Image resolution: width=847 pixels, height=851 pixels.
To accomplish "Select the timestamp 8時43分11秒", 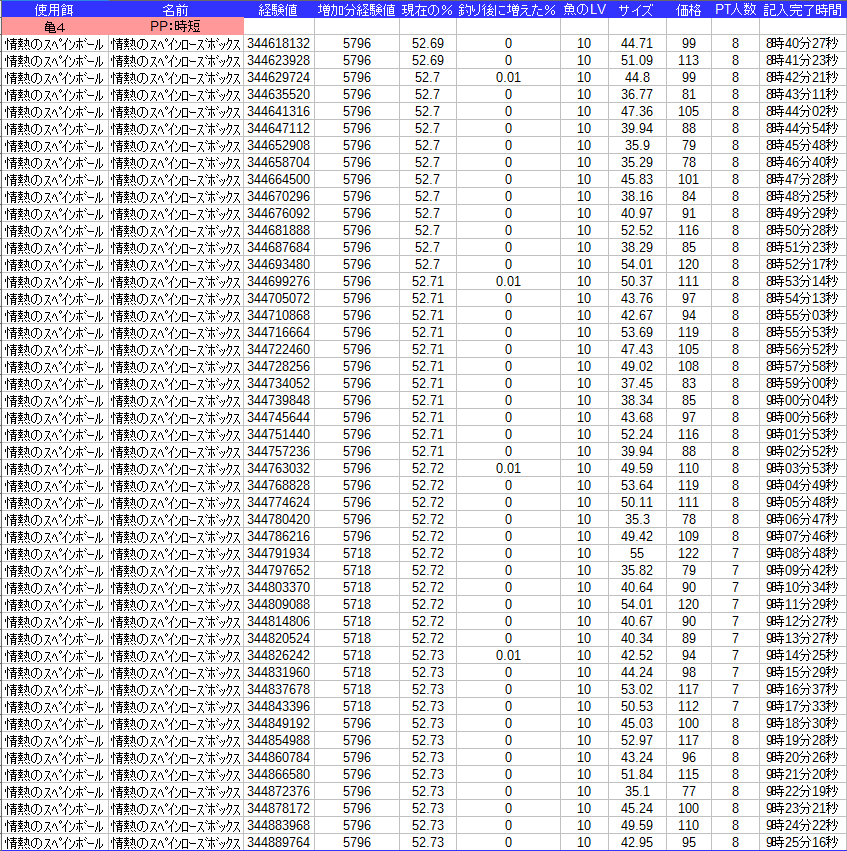I will click(802, 94).
